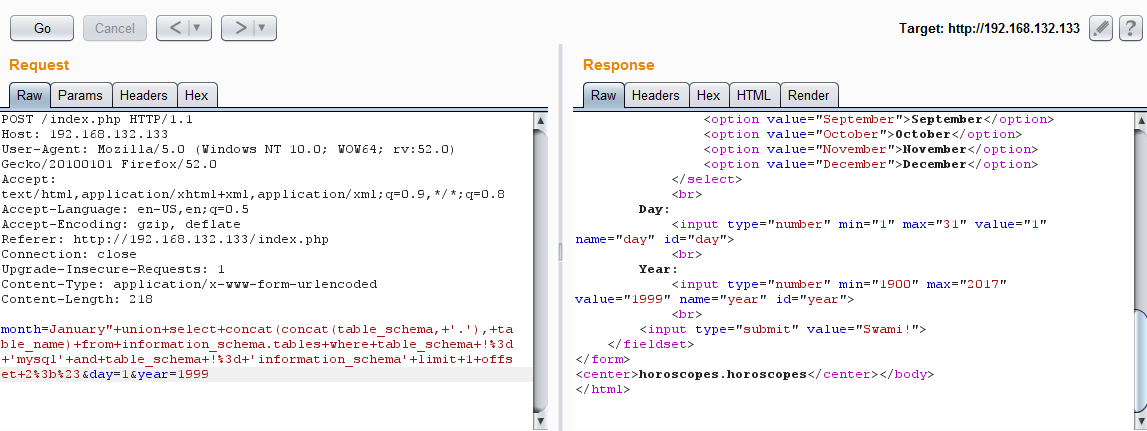The height and width of the screenshot is (431, 1147).
Task: Click the submit input 'Swami!' line
Action: pos(783,329)
